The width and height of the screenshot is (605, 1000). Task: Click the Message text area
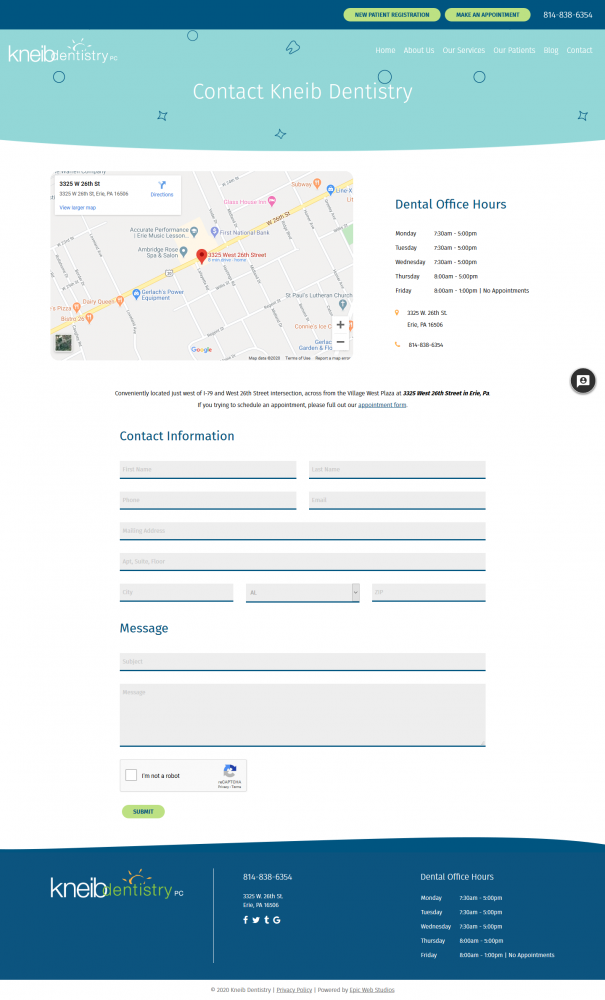pyautogui.click(x=303, y=715)
